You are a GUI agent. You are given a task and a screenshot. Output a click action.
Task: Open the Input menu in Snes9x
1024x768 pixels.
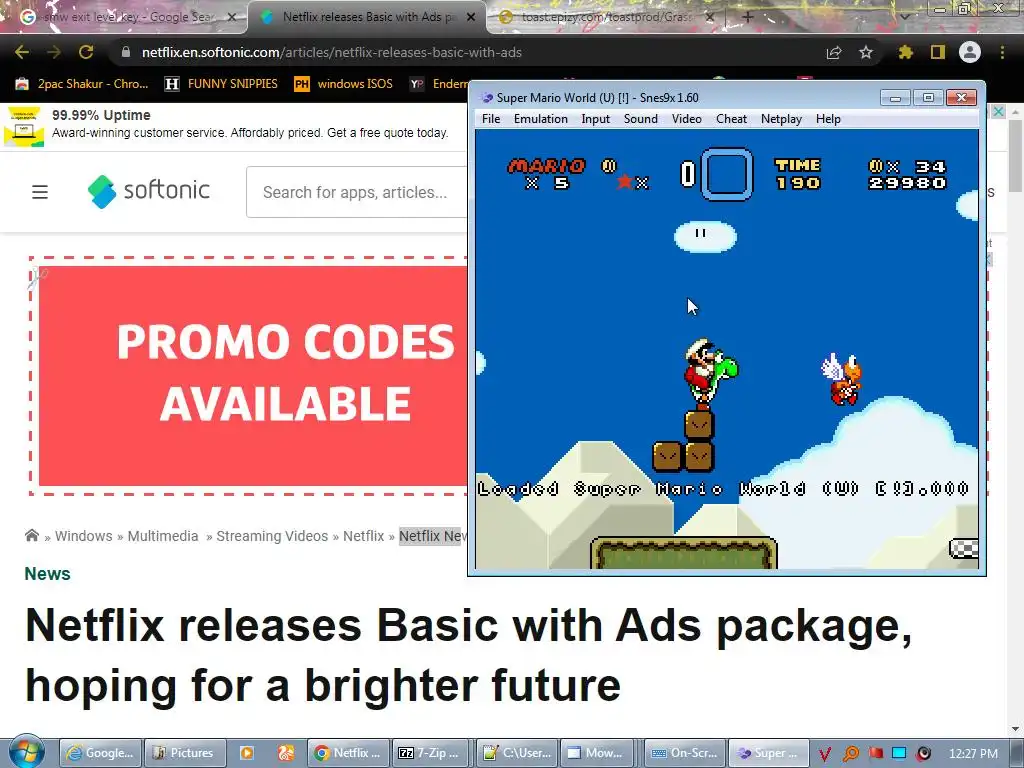pos(596,119)
